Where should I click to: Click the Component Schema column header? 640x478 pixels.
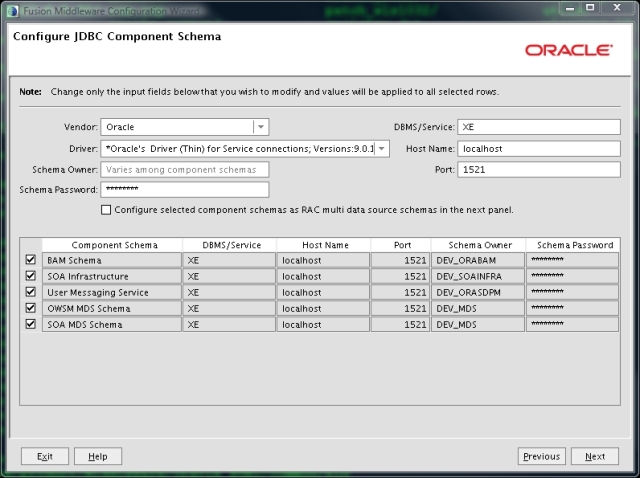point(112,245)
